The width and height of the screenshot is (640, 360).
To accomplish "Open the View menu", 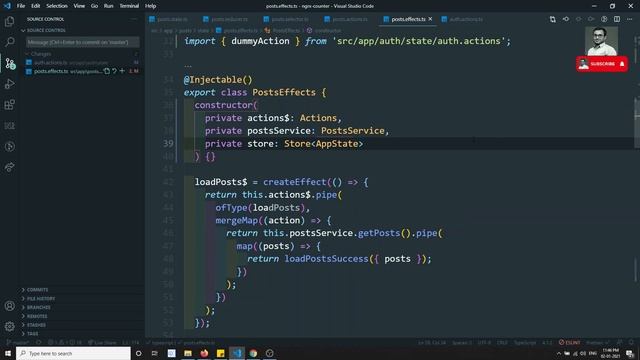I will click(79, 6).
